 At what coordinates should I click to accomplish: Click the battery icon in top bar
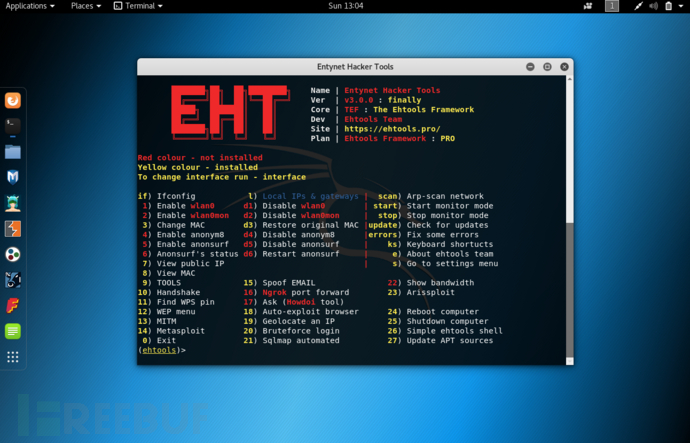(x=668, y=6)
